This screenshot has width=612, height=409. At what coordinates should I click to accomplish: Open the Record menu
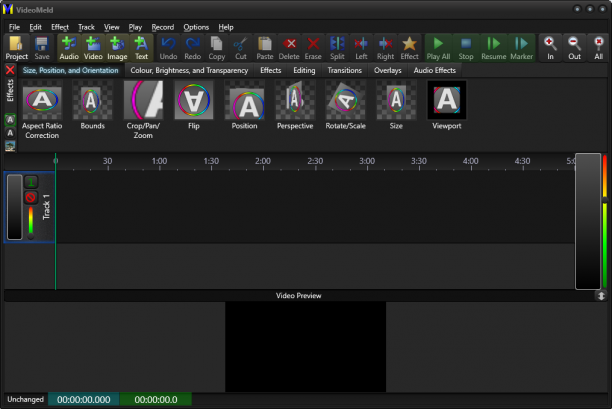pos(163,27)
